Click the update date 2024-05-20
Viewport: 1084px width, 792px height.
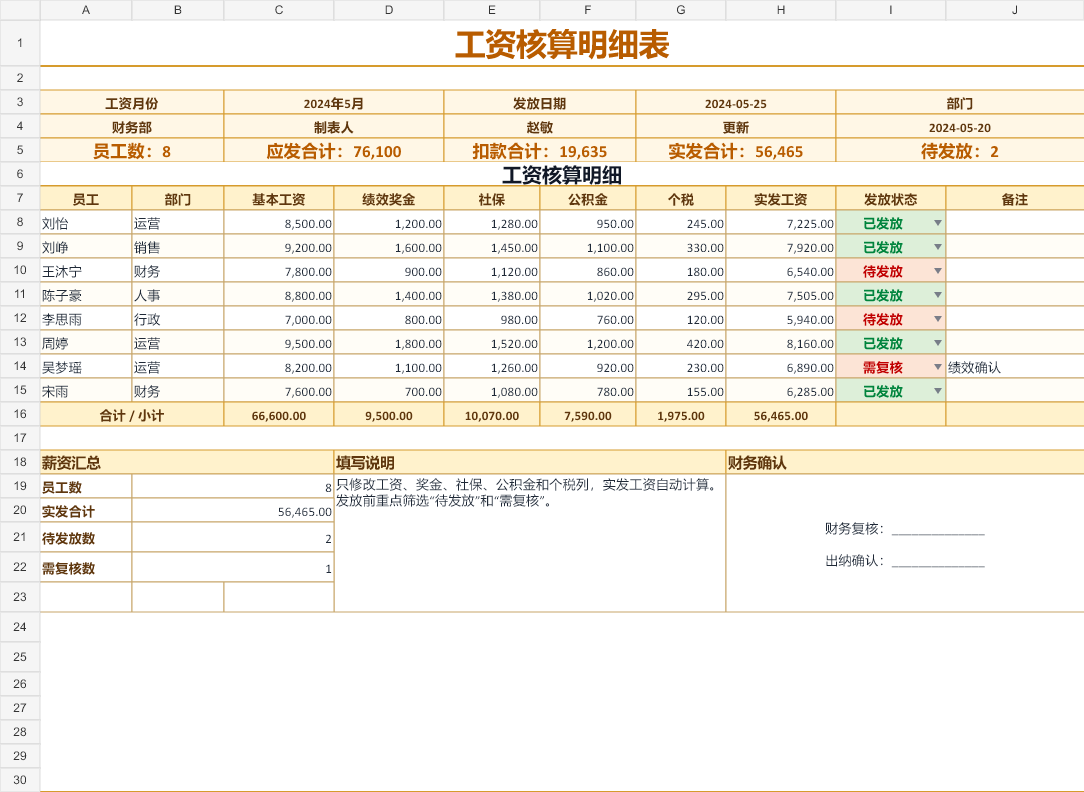coord(960,127)
